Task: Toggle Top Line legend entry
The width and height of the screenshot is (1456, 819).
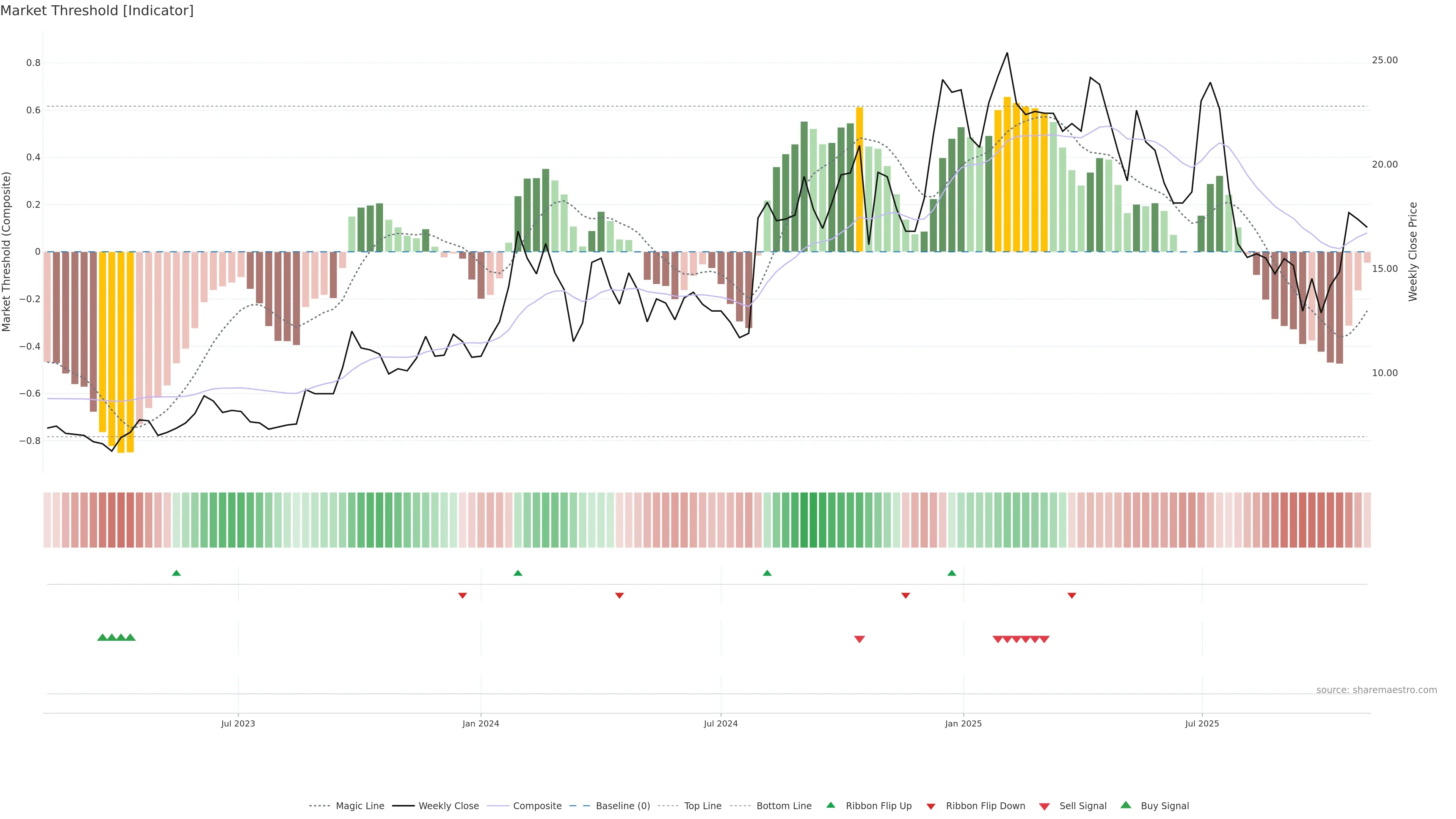Action: click(x=703, y=806)
